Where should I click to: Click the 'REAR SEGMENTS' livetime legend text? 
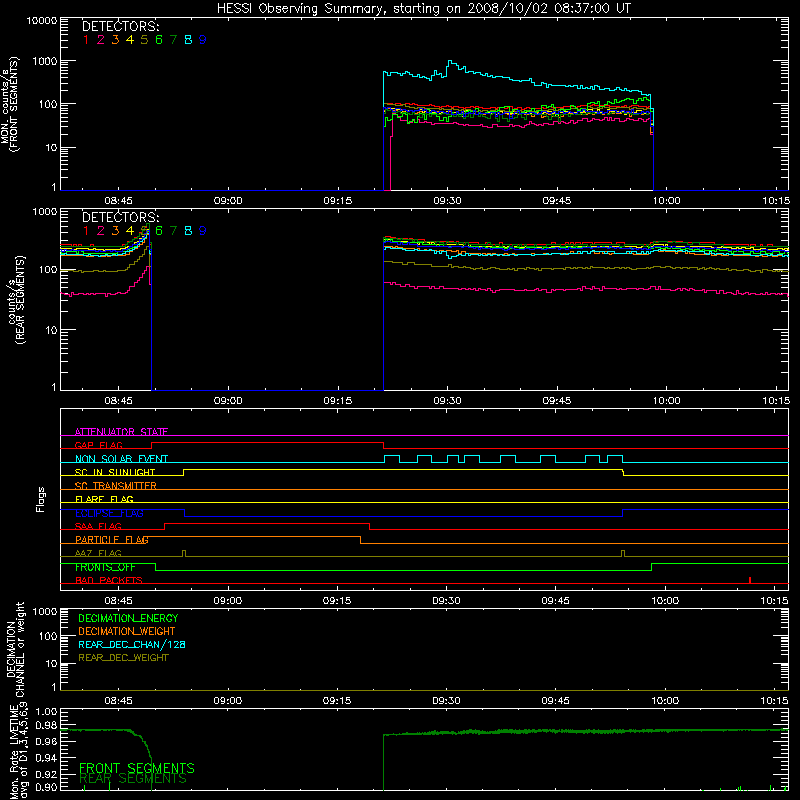coord(133,779)
